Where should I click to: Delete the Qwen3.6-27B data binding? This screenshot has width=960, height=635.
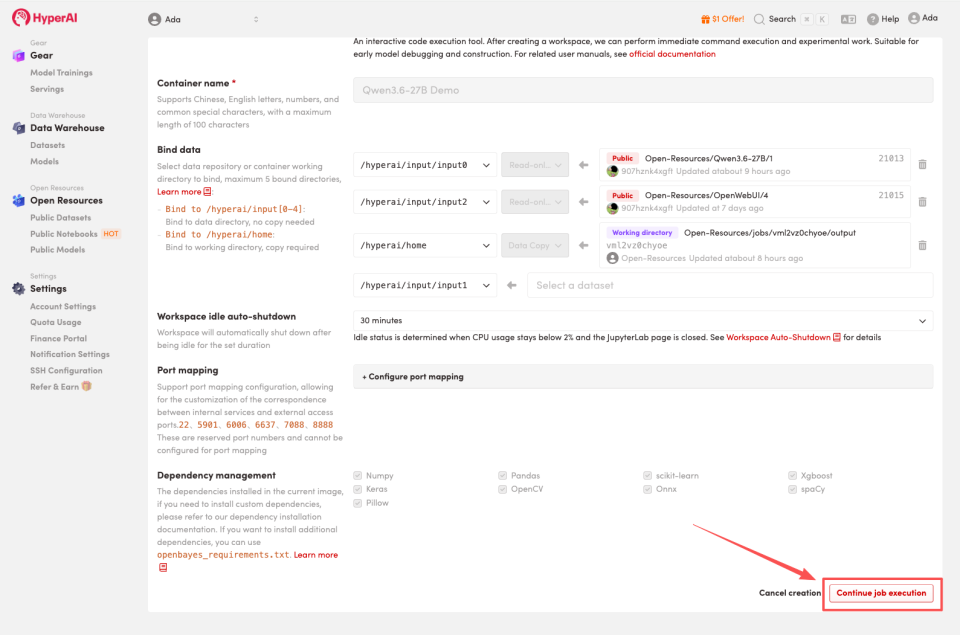pos(922,164)
